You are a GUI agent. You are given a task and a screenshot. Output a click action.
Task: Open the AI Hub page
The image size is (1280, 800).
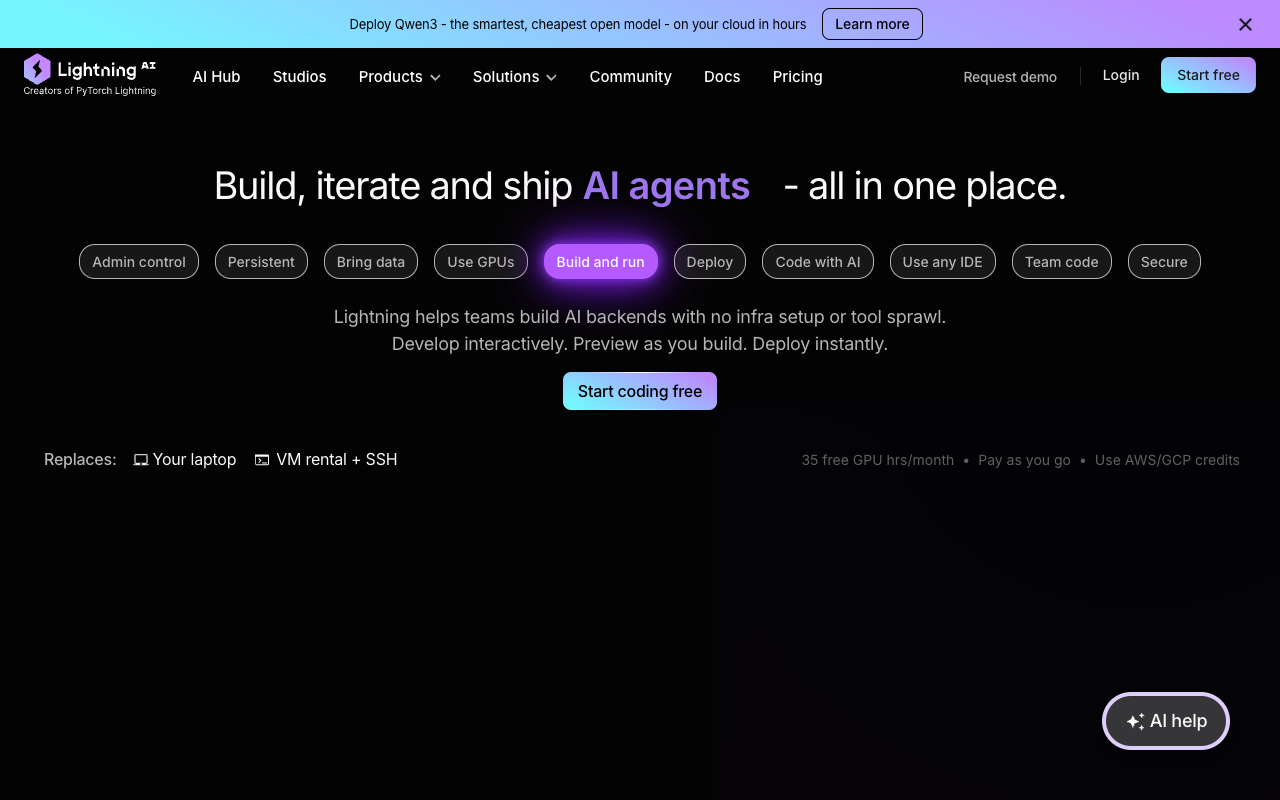(x=217, y=77)
